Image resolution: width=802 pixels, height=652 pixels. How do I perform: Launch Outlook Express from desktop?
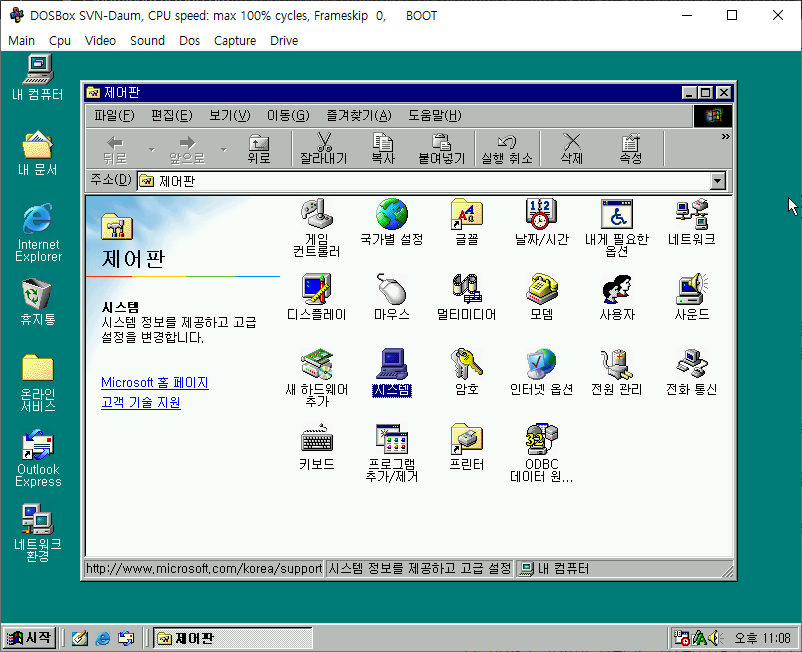(38, 459)
